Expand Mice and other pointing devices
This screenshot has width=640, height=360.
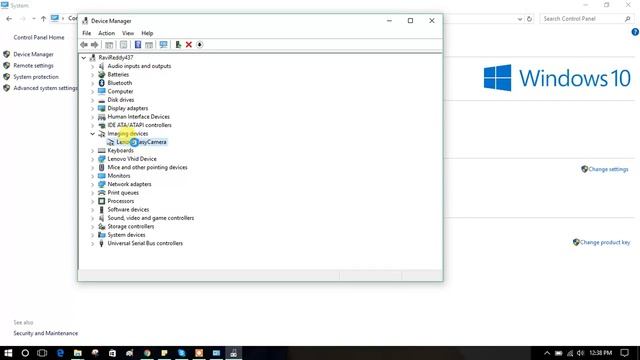click(93, 167)
